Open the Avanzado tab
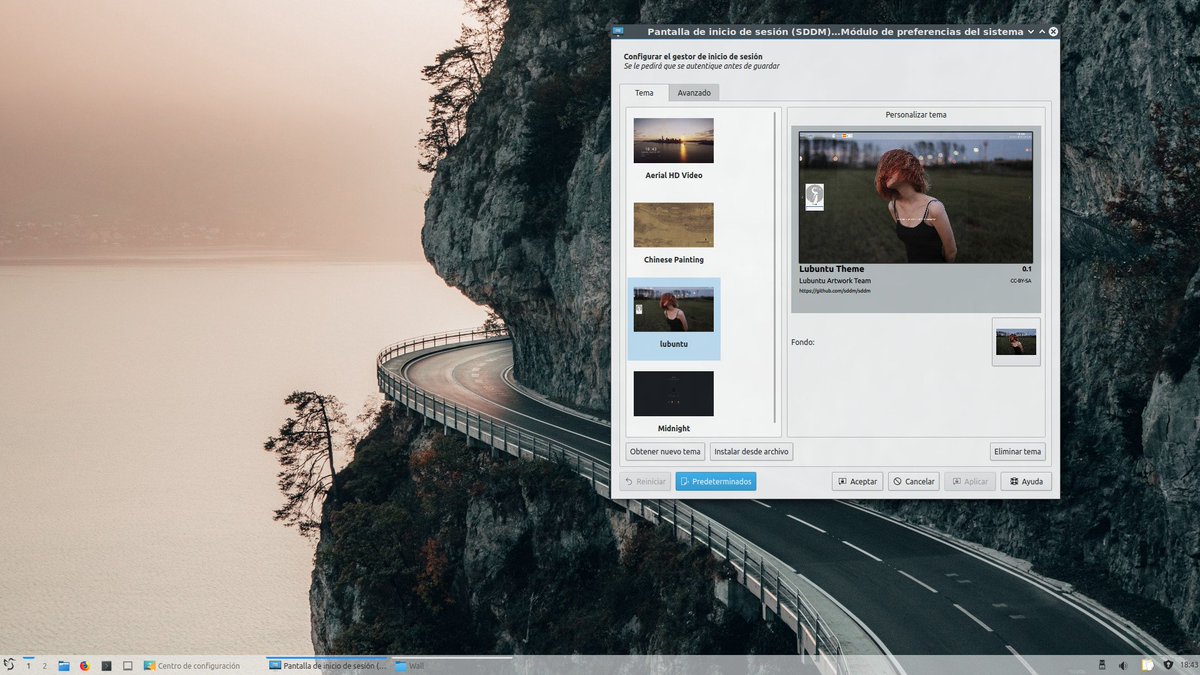This screenshot has height=675, width=1200. pyautogui.click(x=694, y=92)
